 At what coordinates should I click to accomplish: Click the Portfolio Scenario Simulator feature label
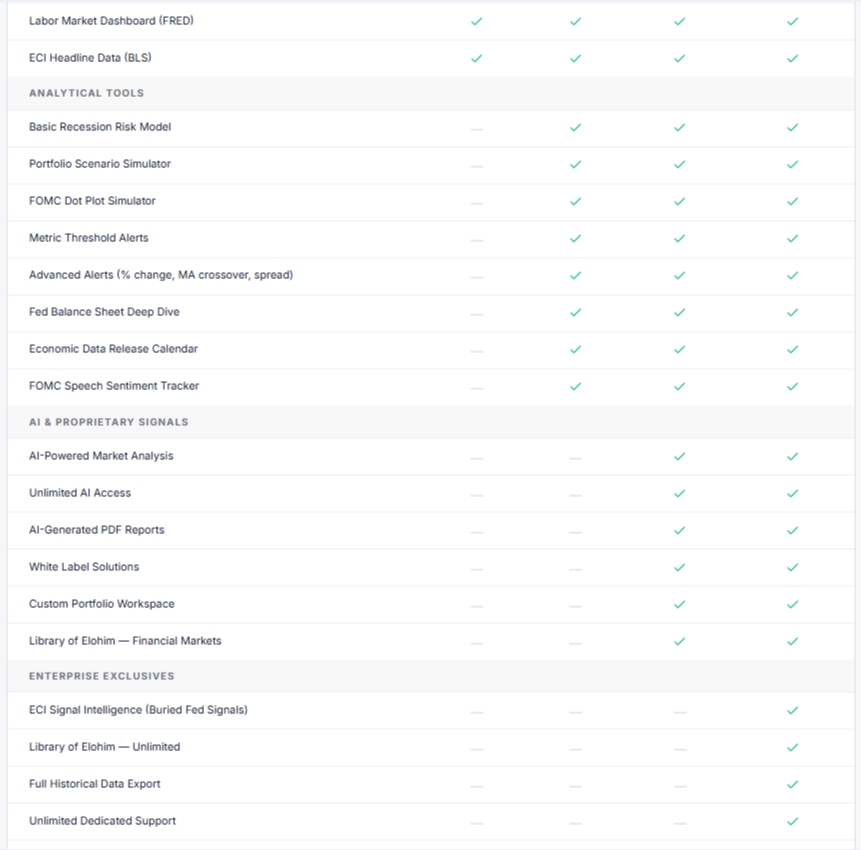[x=100, y=164]
